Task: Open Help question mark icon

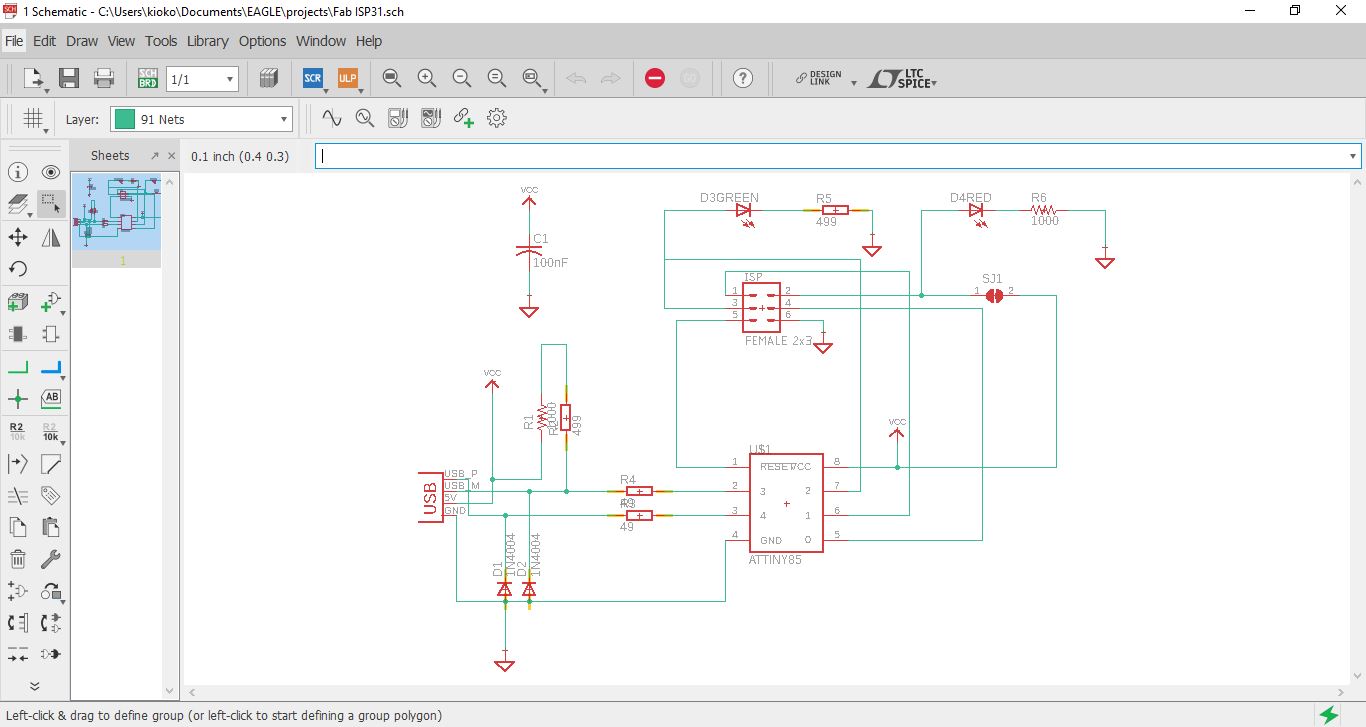Action: coord(742,78)
